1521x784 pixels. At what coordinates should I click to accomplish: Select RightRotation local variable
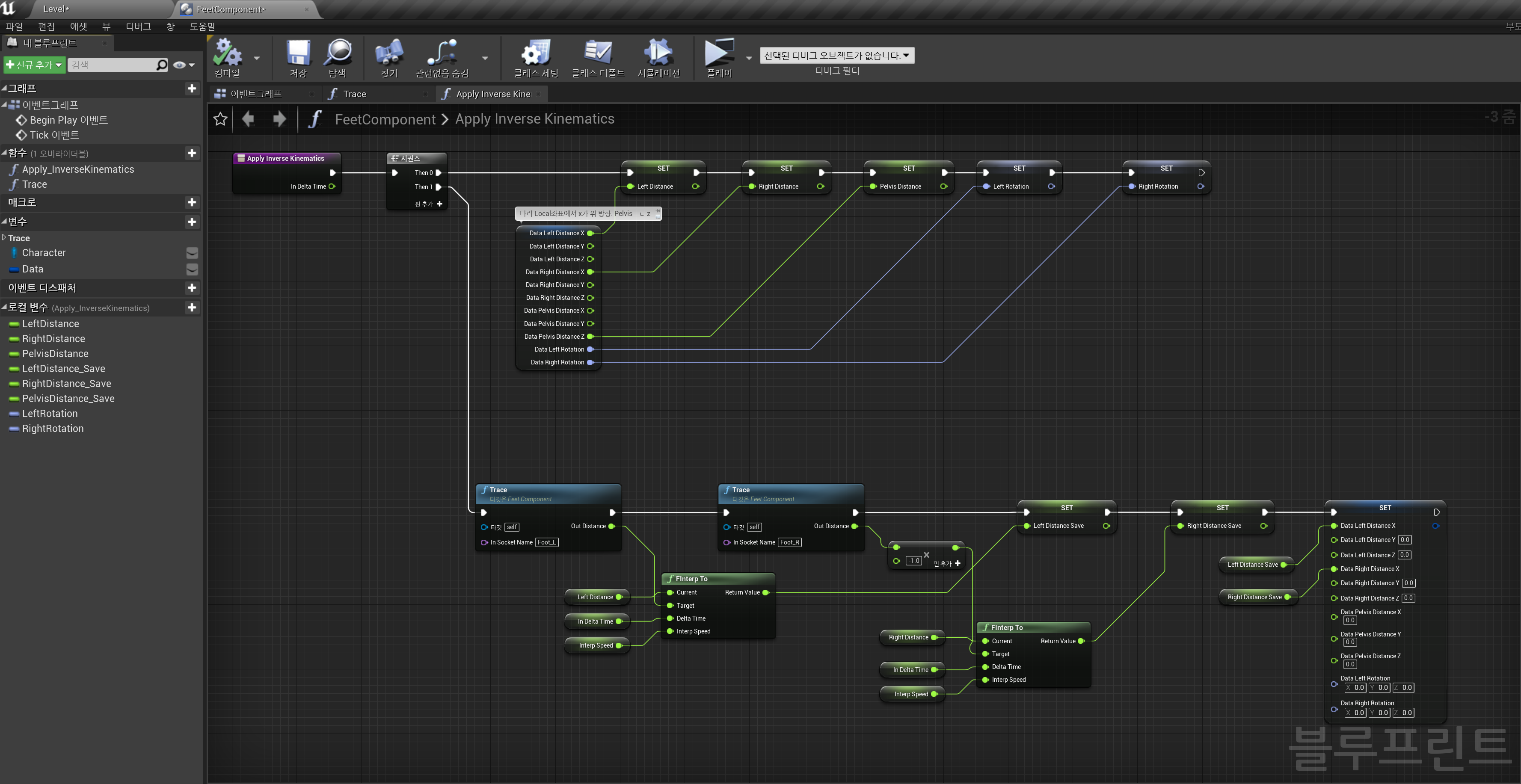coord(53,429)
